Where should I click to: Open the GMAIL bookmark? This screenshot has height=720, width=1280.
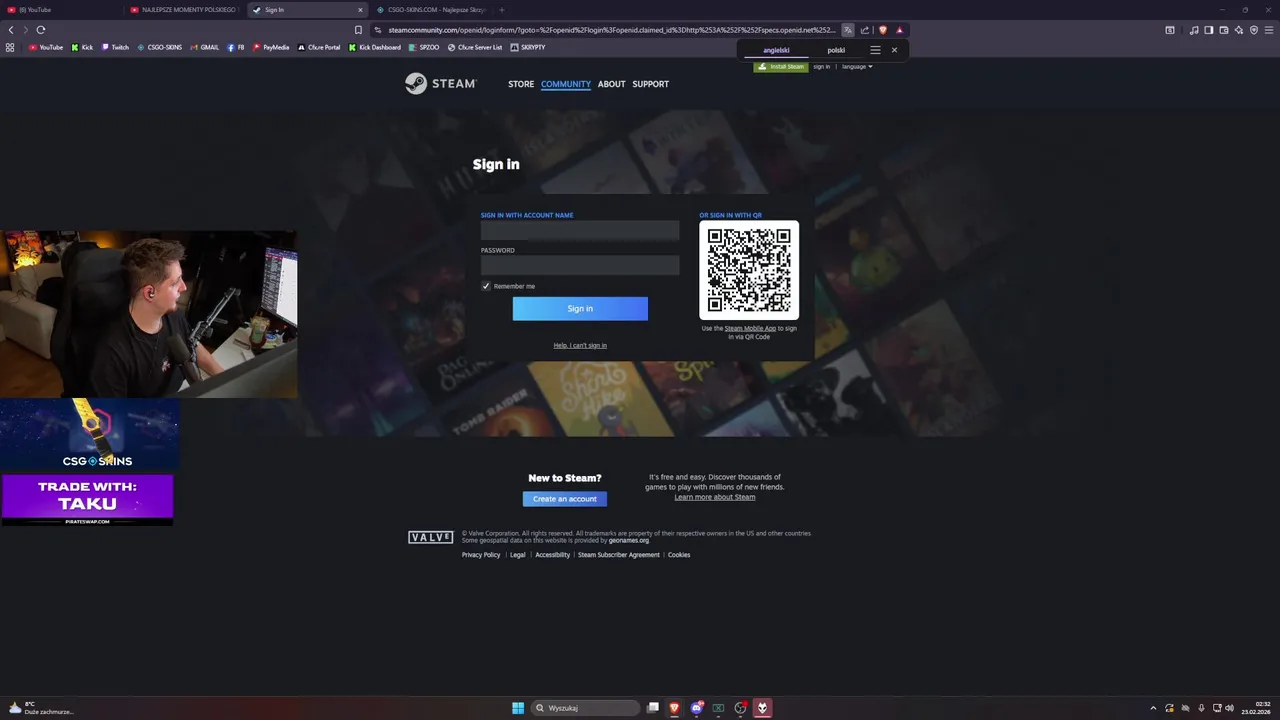[x=205, y=47]
